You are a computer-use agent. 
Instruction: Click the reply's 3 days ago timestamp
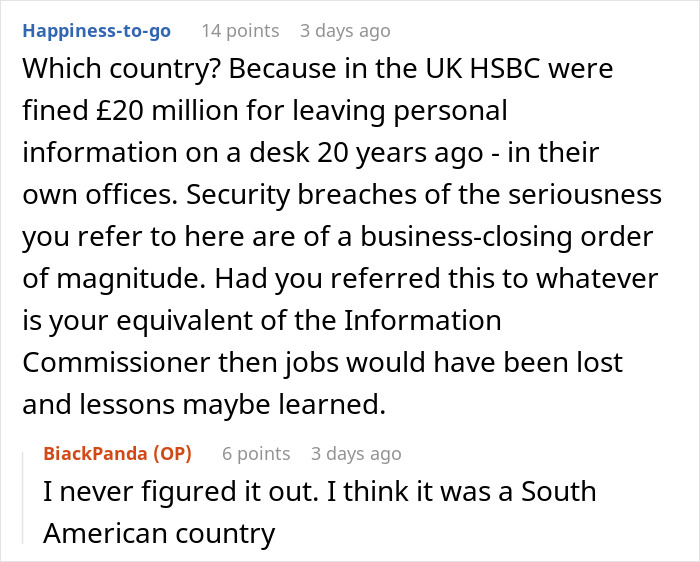(x=356, y=453)
